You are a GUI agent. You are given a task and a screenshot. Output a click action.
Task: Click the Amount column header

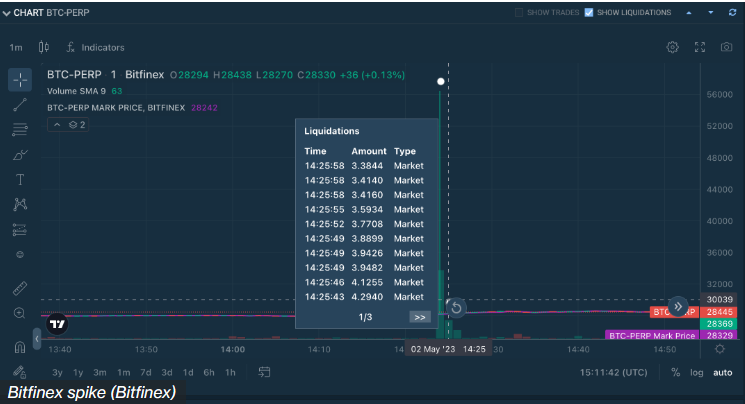(x=369, y=151)
